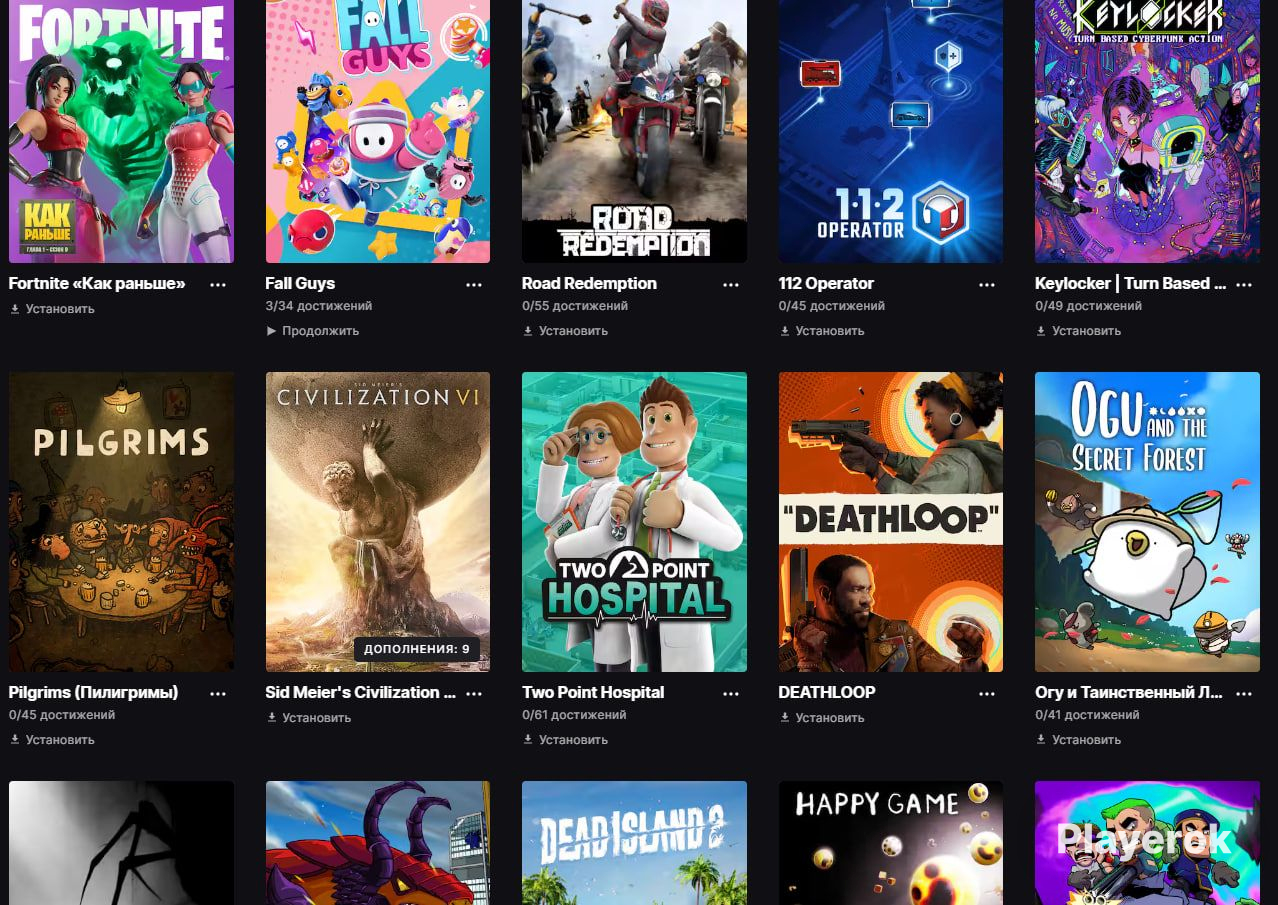The width and height of the screenshot is (1278, 905).
Task: Open the Pilgrims (Пилигримы) title link
Action: (x=93, y=693)
